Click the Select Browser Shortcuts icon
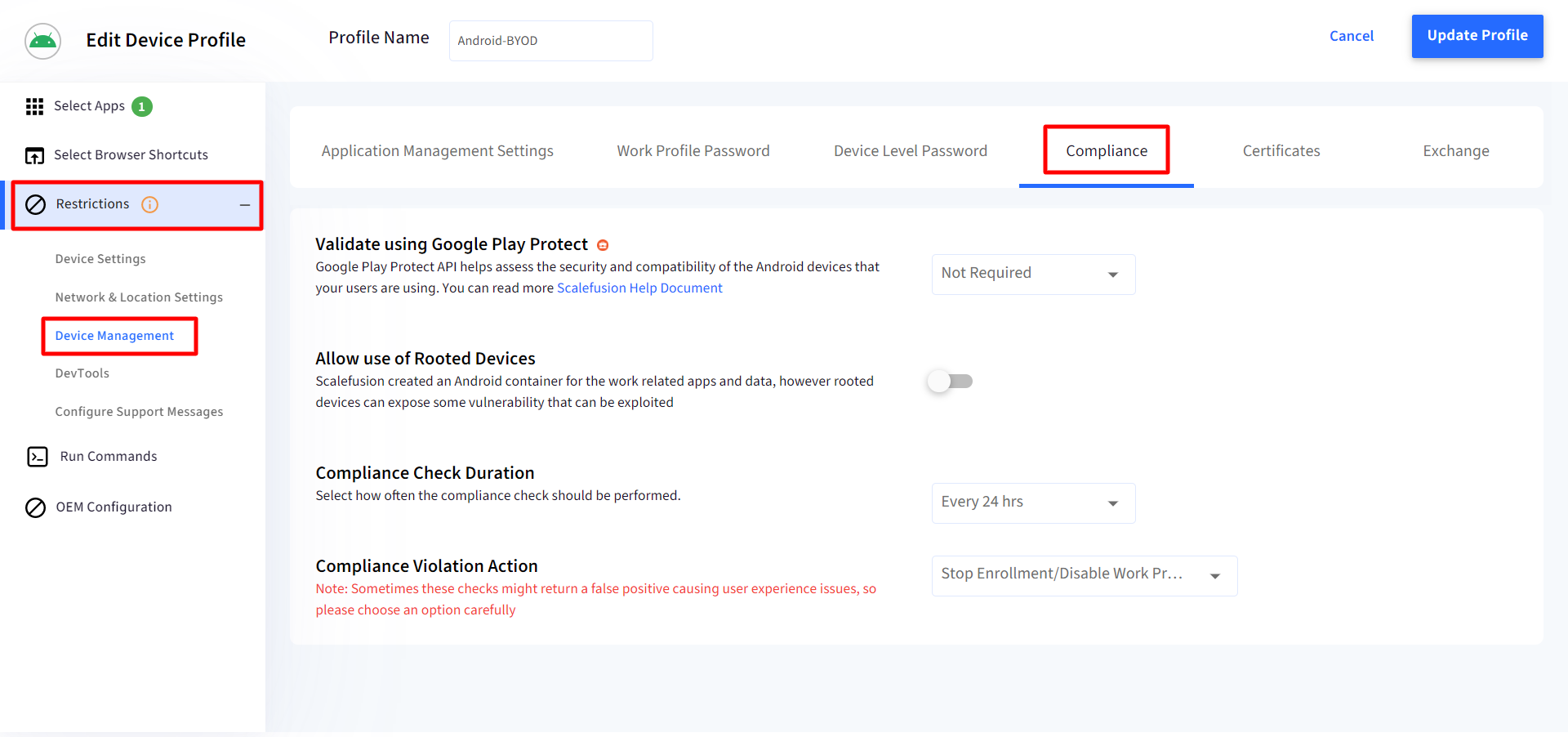The height and width of the screenshot is (737, 1568). pos(34,155)
